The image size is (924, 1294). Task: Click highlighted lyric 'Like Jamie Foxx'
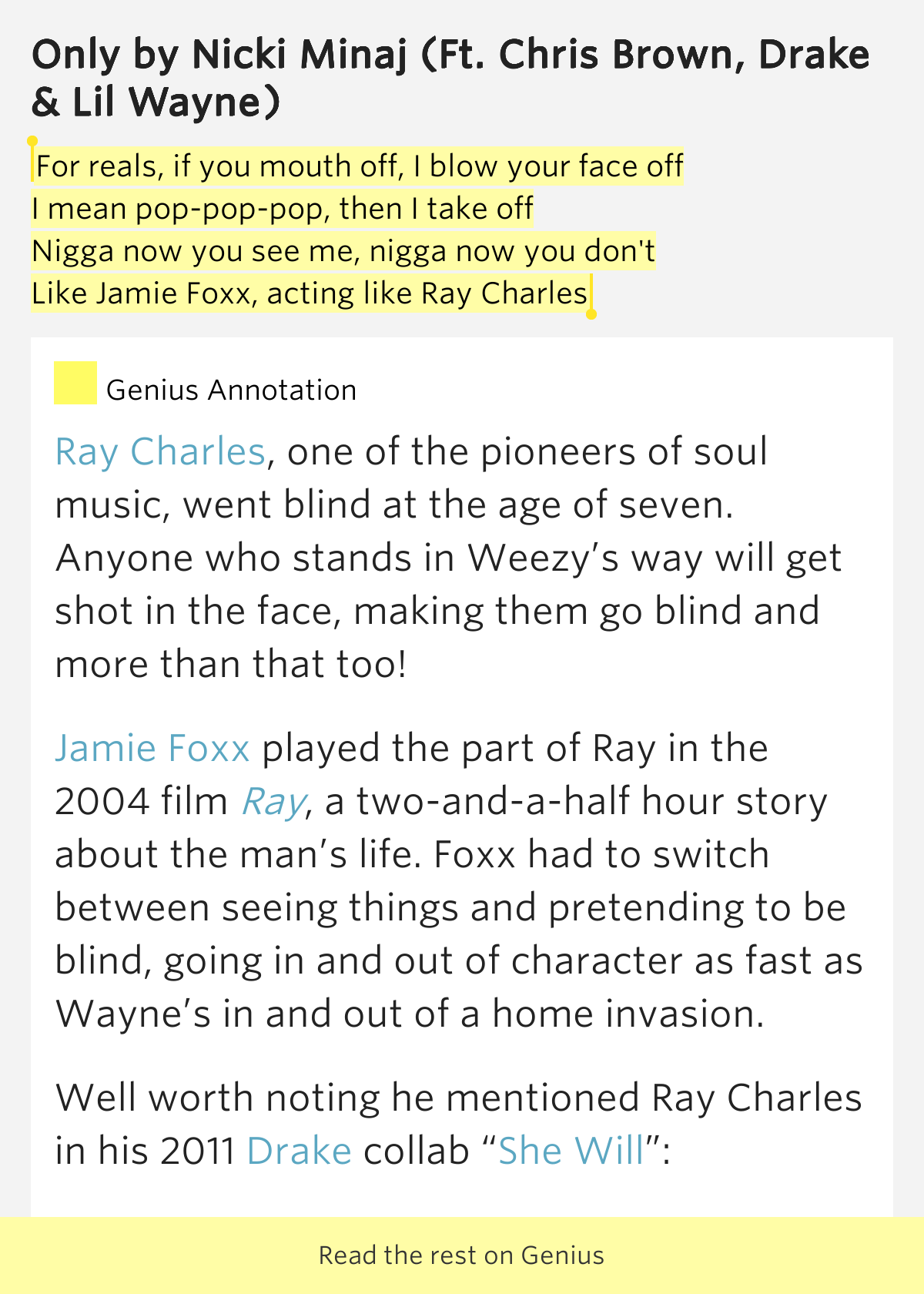point(142,293)
